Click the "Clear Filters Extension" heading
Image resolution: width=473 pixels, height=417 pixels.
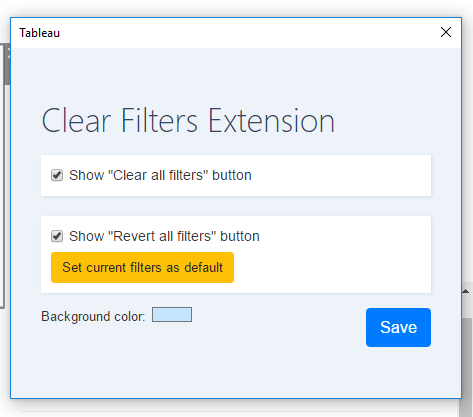(x=188, y=121)
